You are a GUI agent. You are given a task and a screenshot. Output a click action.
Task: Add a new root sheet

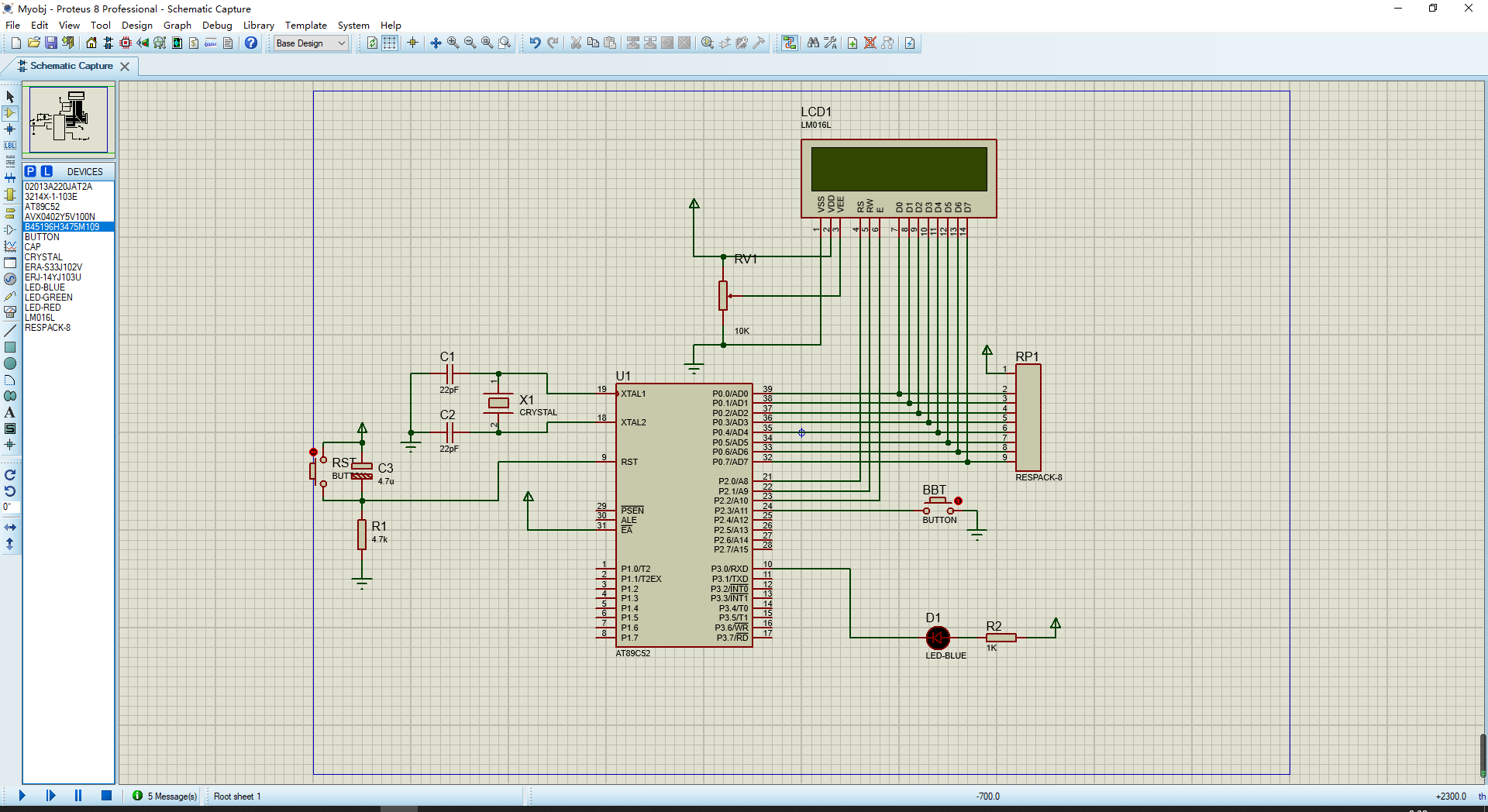[852, 43]
